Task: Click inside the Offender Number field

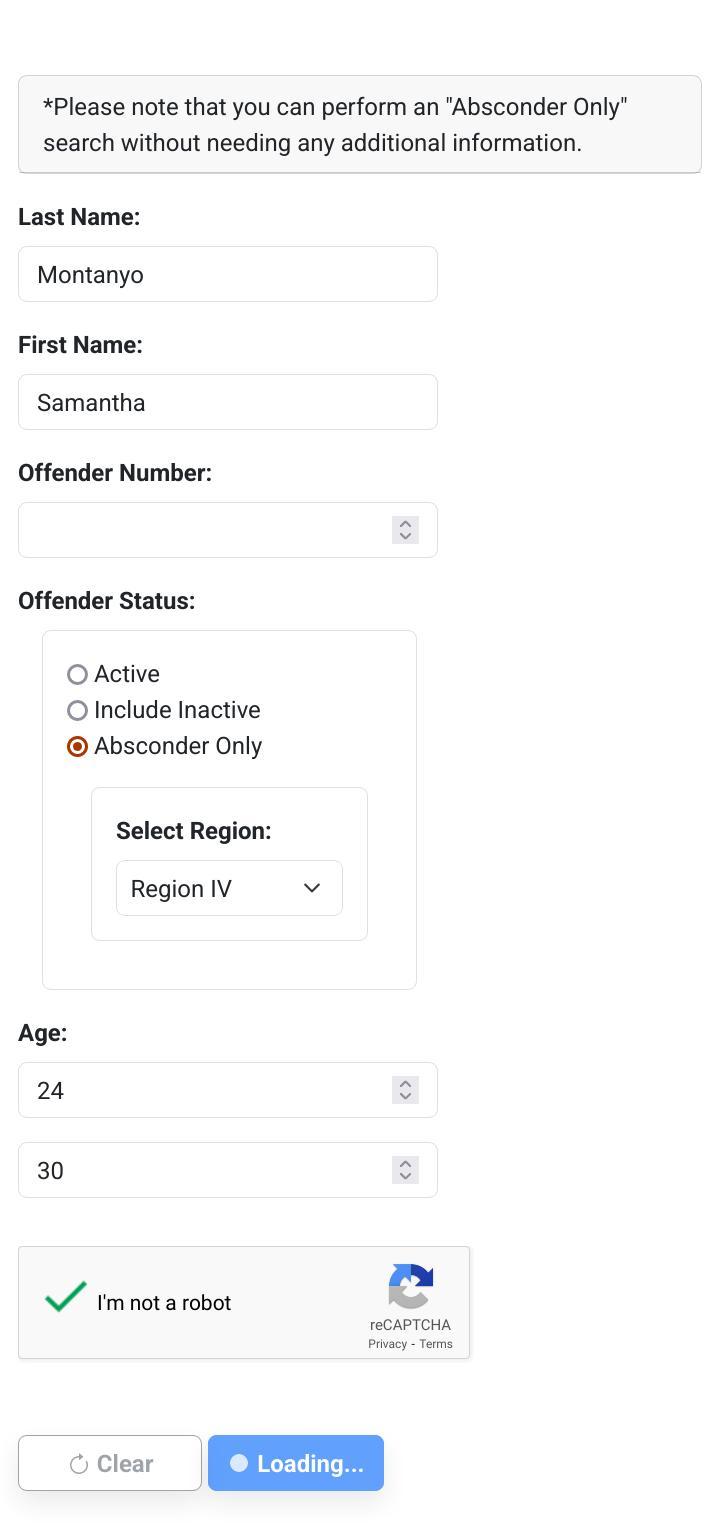Action: point(200,529)
